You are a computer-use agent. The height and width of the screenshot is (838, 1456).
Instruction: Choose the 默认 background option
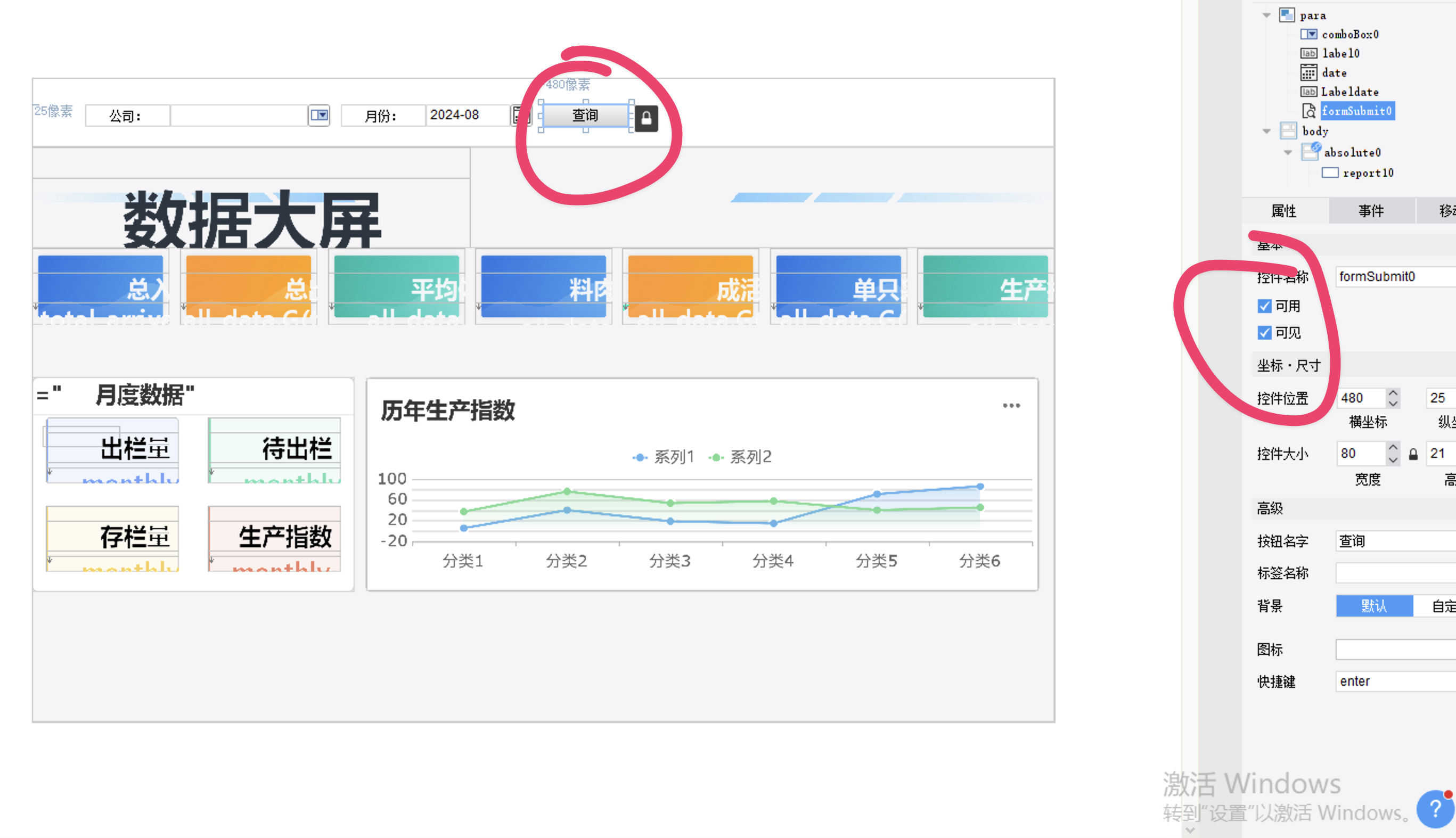[x=1374, y=606]
